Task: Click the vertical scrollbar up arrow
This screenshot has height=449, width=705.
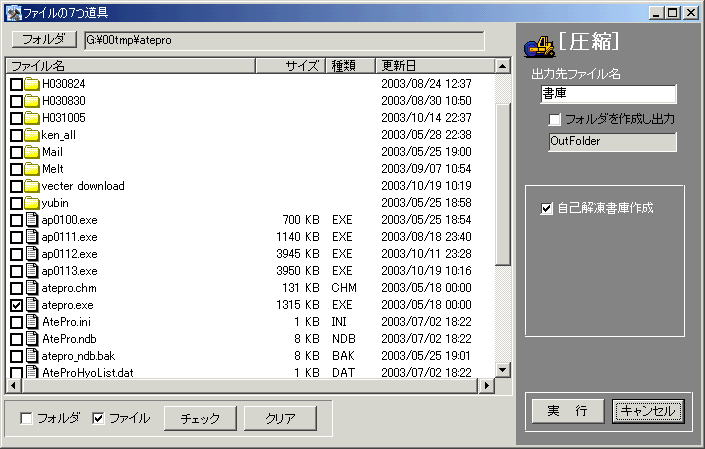Action: [502, 66]
